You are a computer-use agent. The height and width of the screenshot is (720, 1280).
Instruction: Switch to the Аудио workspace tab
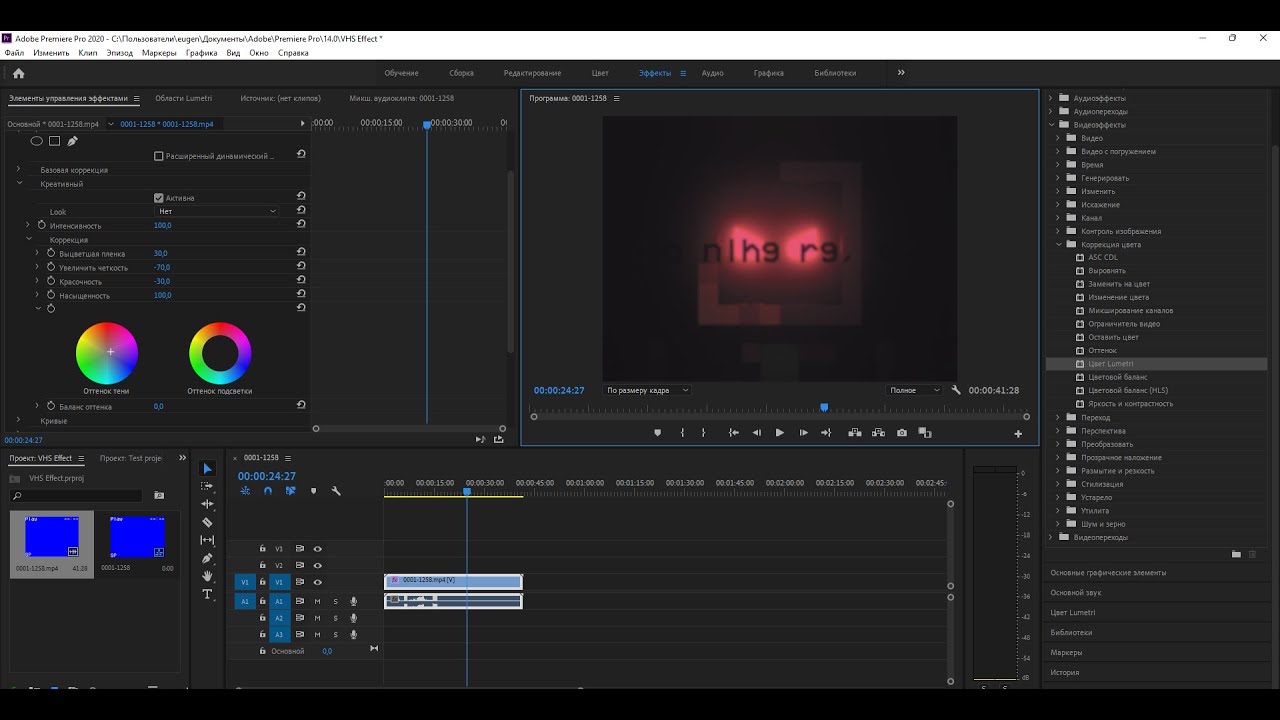point(713,73)
